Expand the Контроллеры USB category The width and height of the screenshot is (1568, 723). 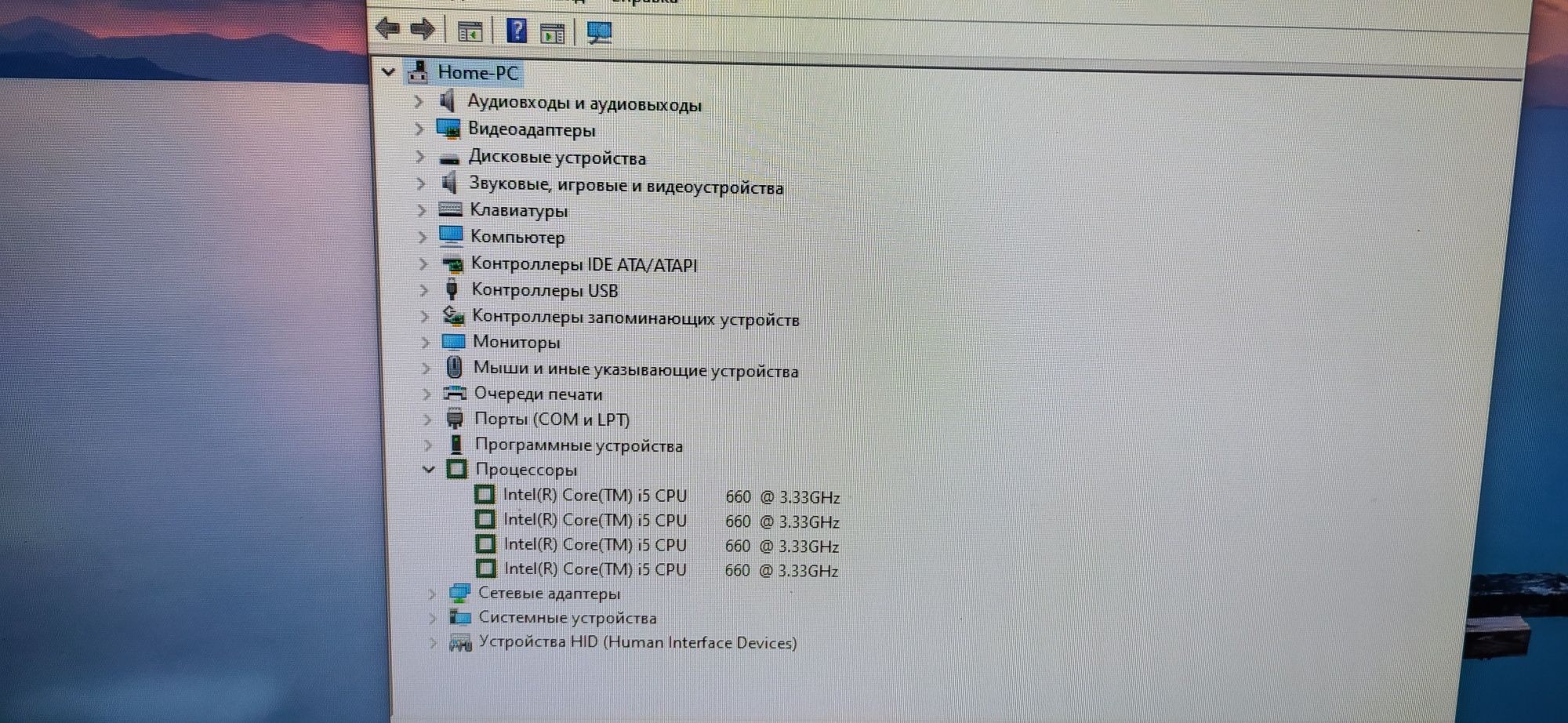[423, 290]
